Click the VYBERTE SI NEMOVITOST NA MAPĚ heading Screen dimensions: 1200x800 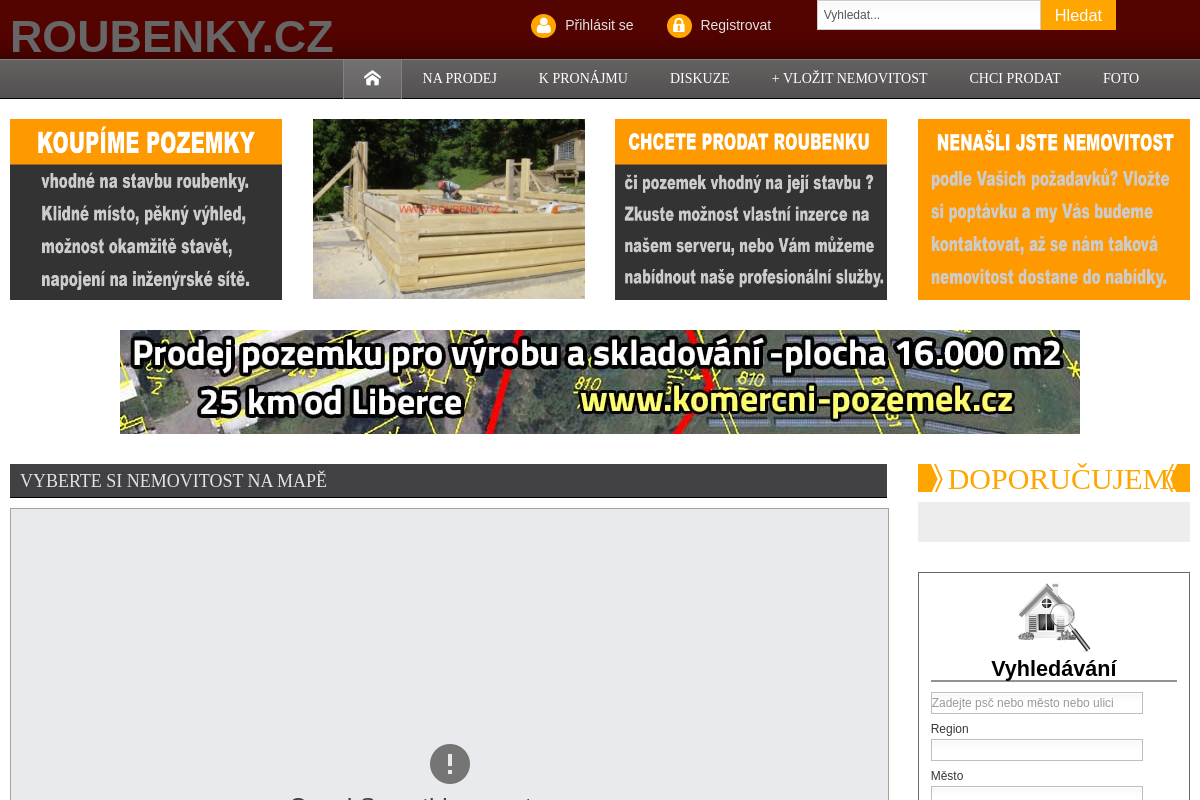point(173,481)
